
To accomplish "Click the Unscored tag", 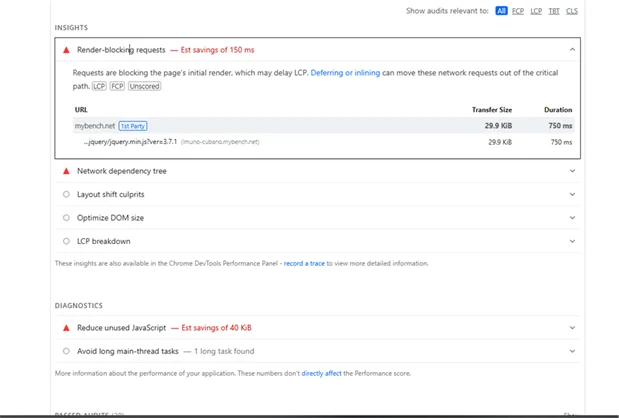I will point(144,86).
